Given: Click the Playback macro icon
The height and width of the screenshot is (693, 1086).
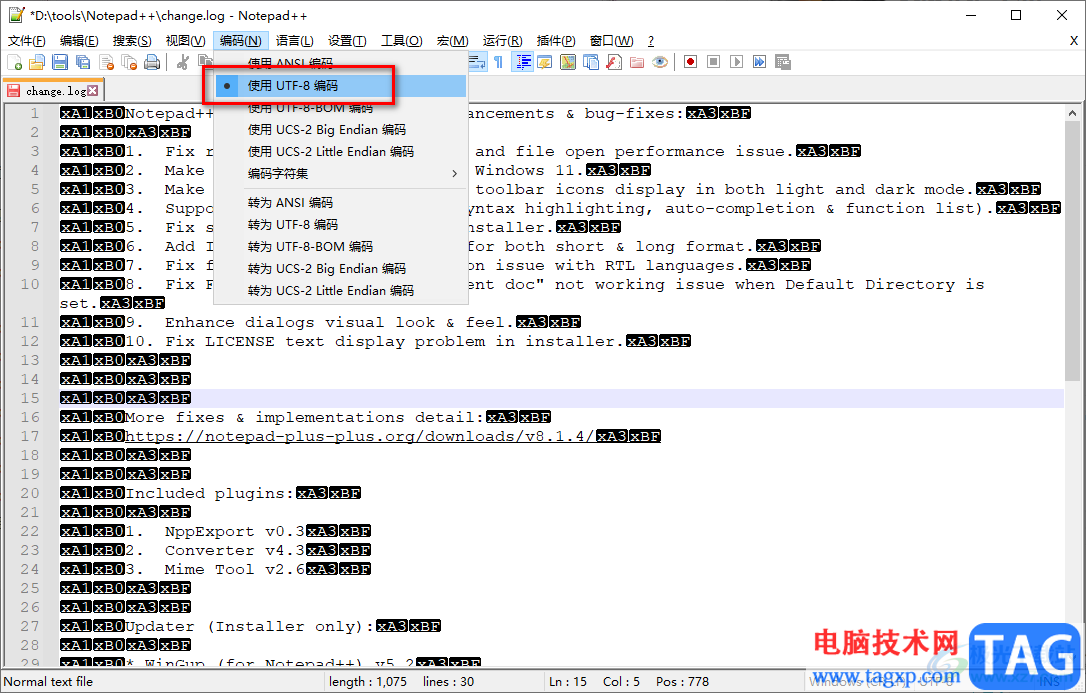Looking at the screenshot, I should [x=736, y=62].
